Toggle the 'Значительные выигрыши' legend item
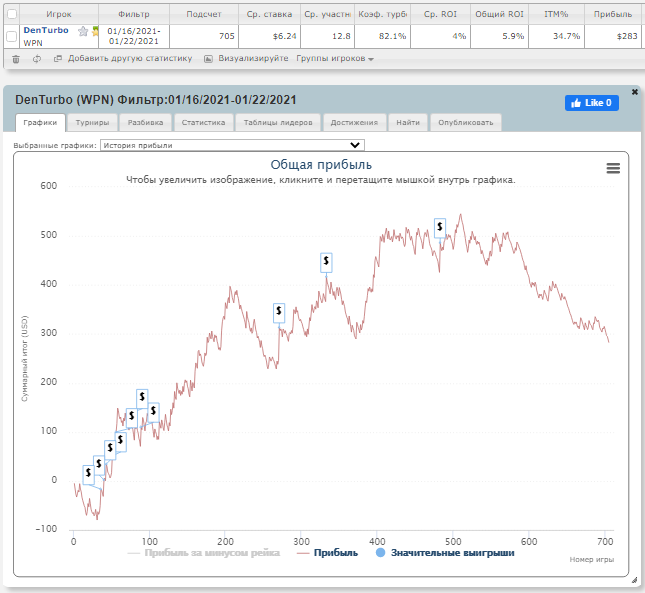Screen dimensions: 645x593 pos(443,552)
